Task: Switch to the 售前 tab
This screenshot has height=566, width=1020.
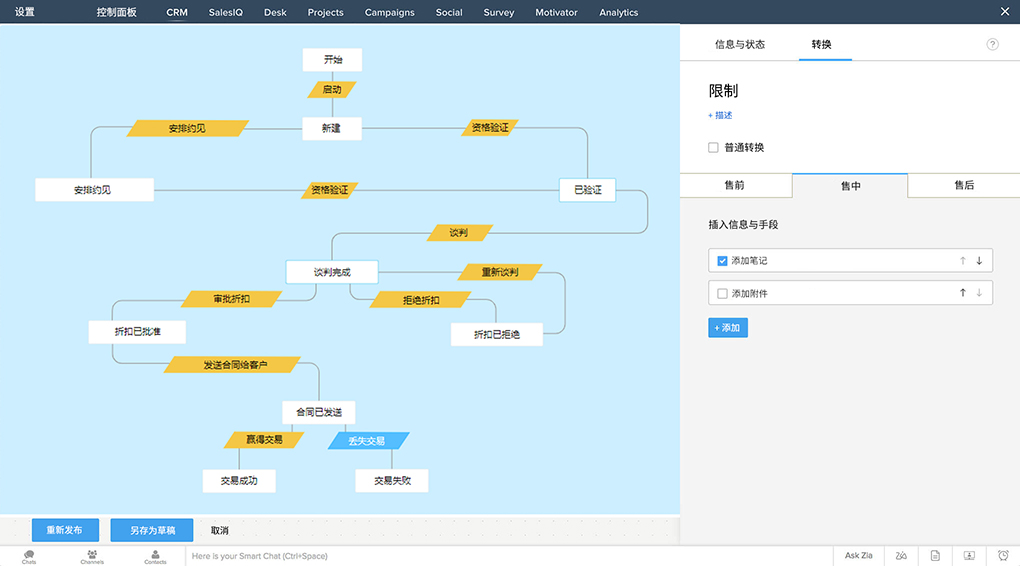Action: pyautogui.click(x=734, y=186)
